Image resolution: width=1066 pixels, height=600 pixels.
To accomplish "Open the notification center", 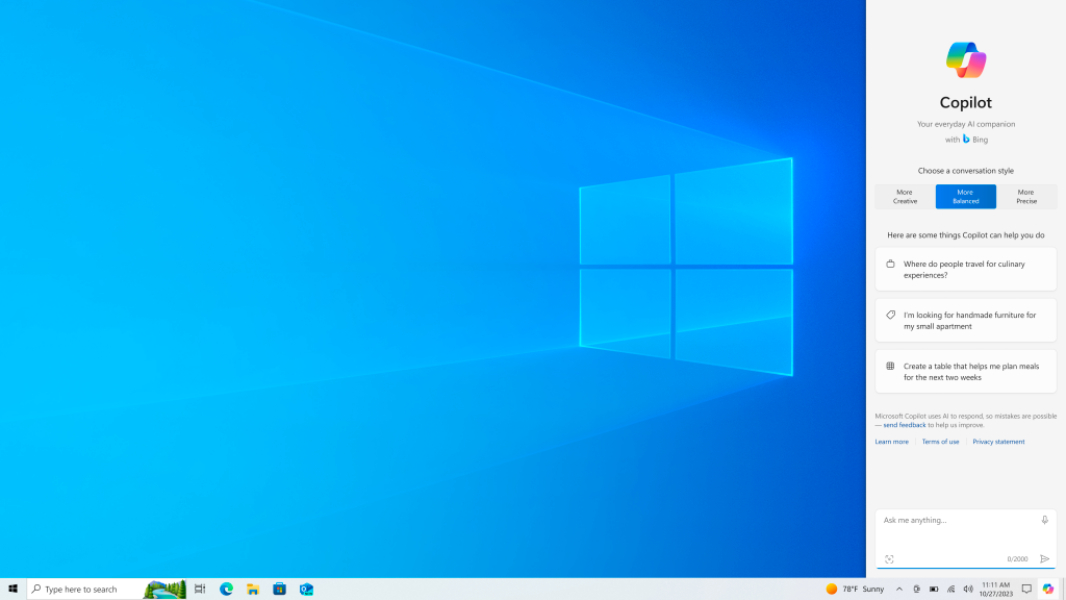I will point(1025,589).
